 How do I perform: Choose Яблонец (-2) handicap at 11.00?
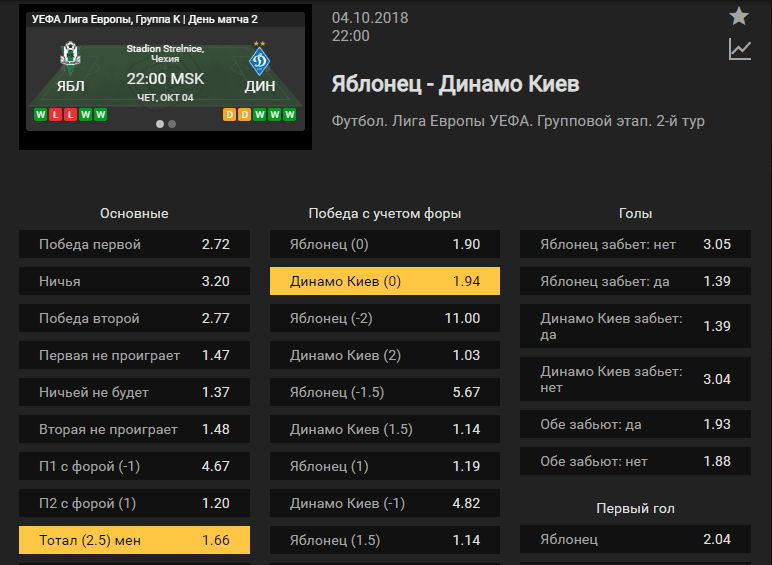pos(385,318)
